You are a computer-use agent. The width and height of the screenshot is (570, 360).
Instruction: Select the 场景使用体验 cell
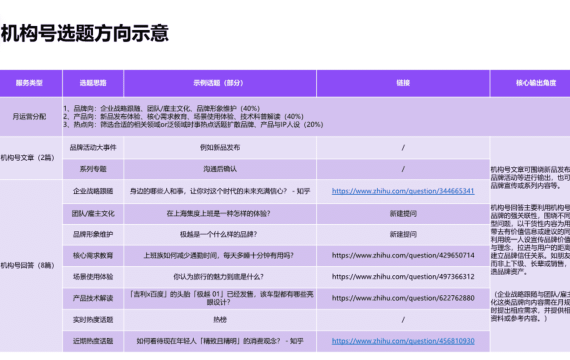click(93, 277)
